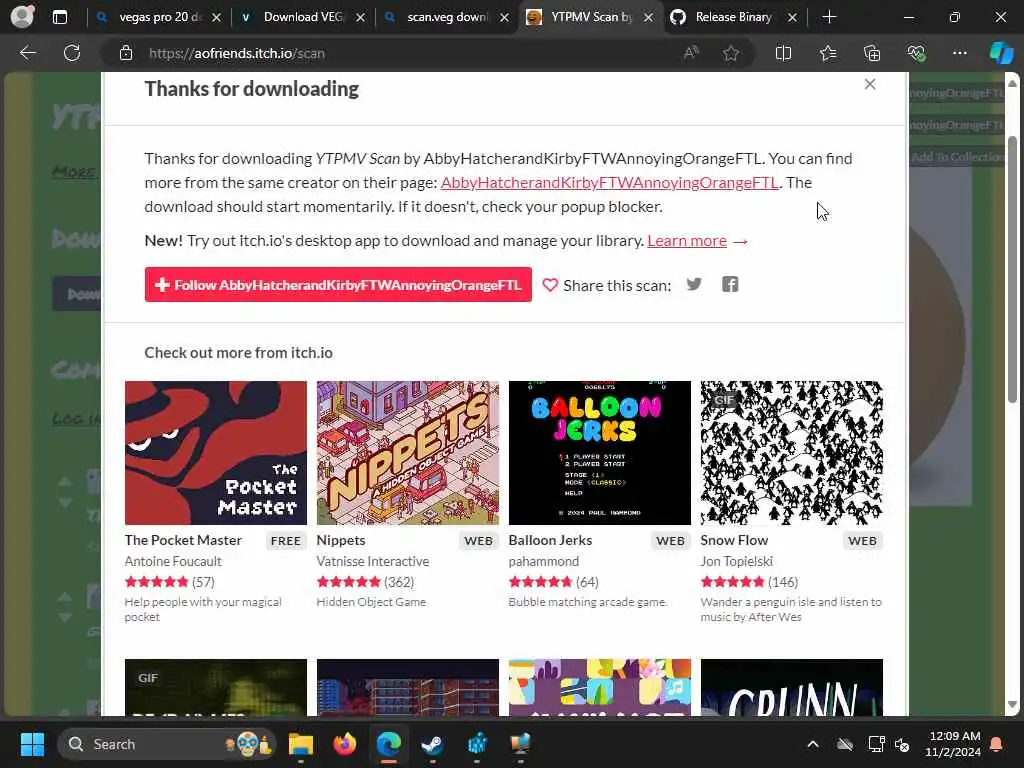Image resolution: width=1024 pixels, height=768 pixels.
Task: Open the notification bell icon
Action: pyautogui.click(x=997, y=744)
